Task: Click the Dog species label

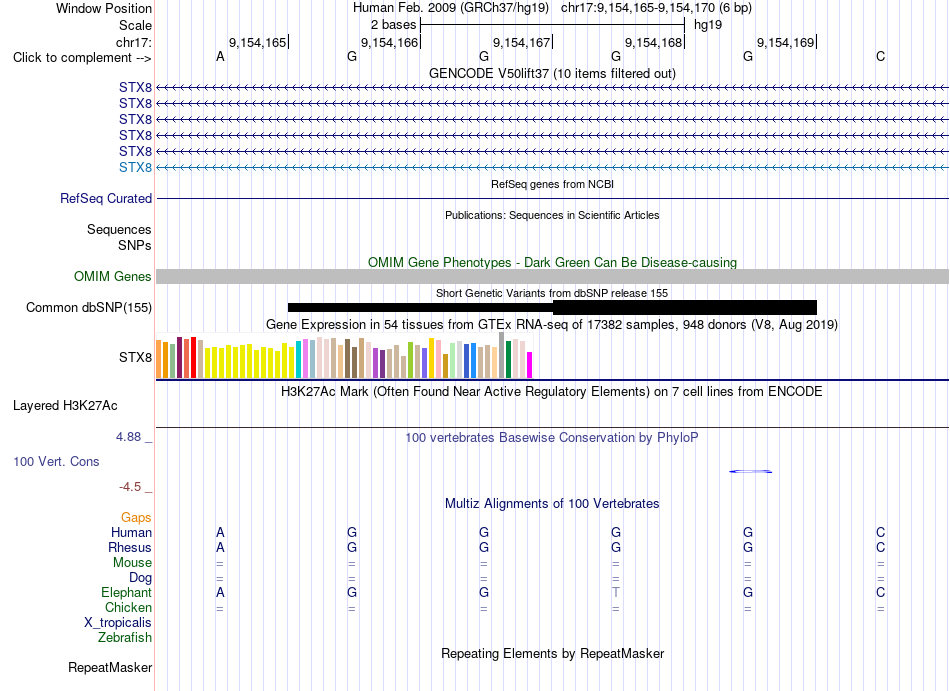Action: (140, 578)
